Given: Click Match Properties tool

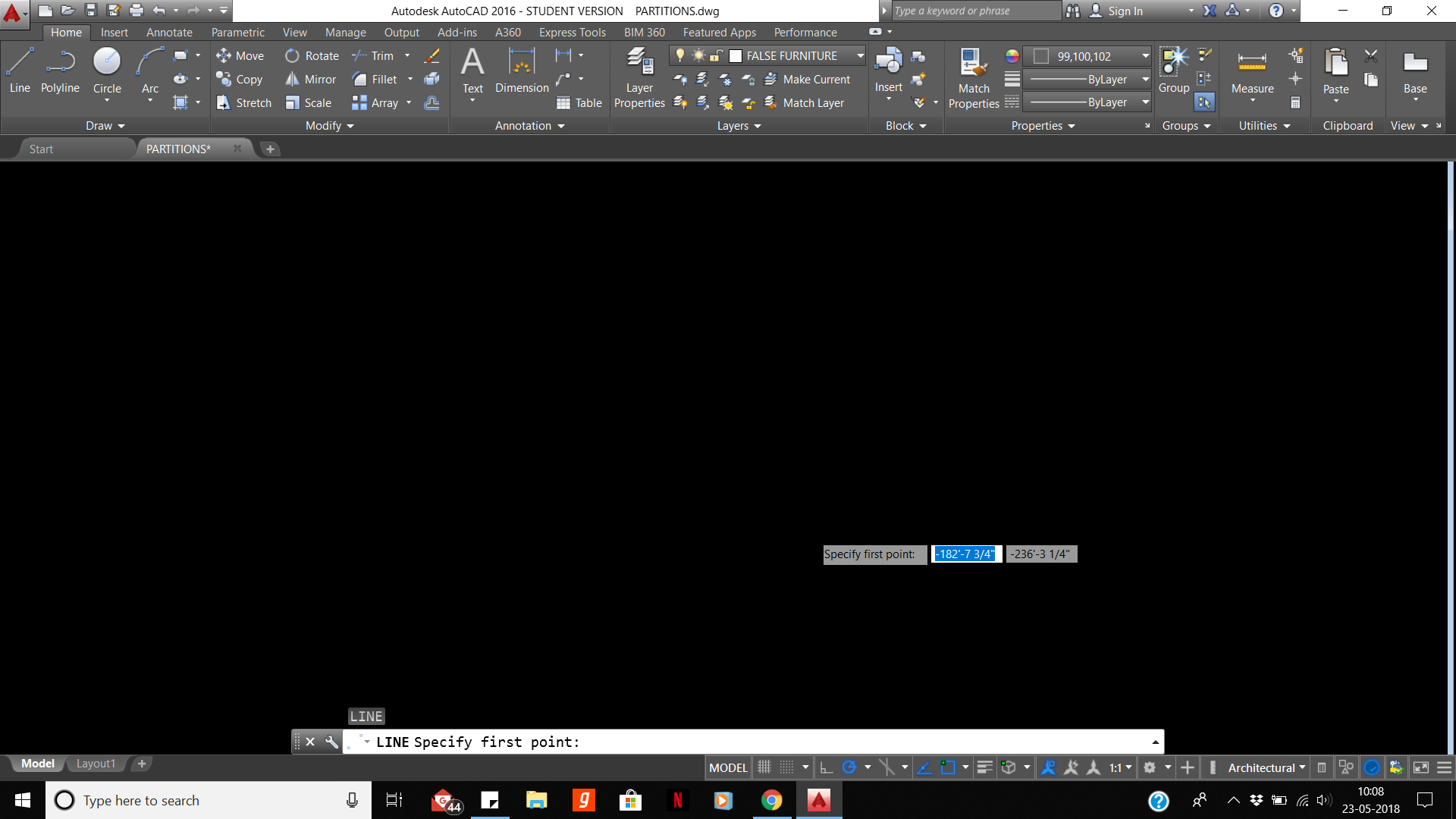Looking at the screenshot, I should pos(973,76).
